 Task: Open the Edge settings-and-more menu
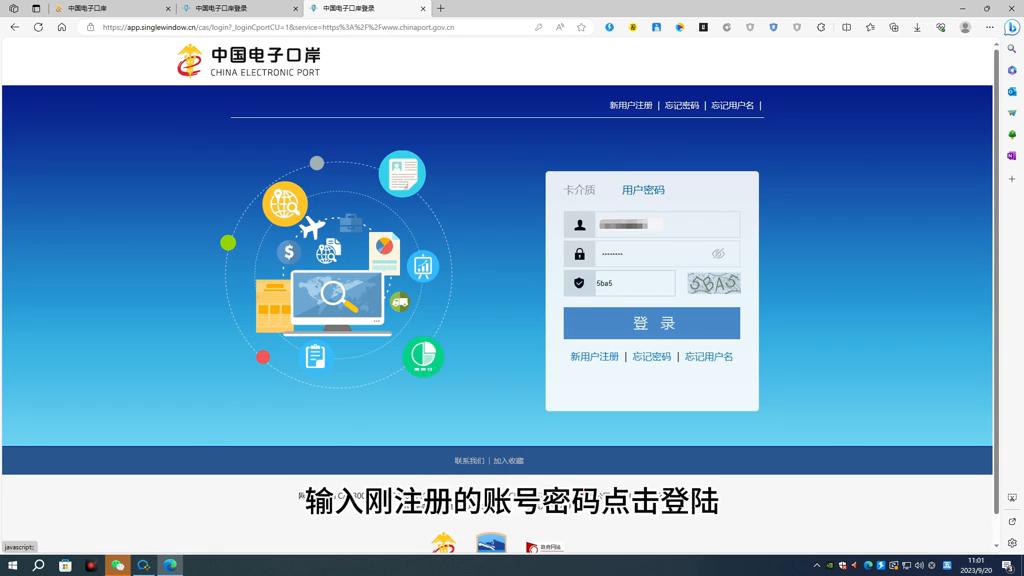pyautogui.click(x=990, y=27)
